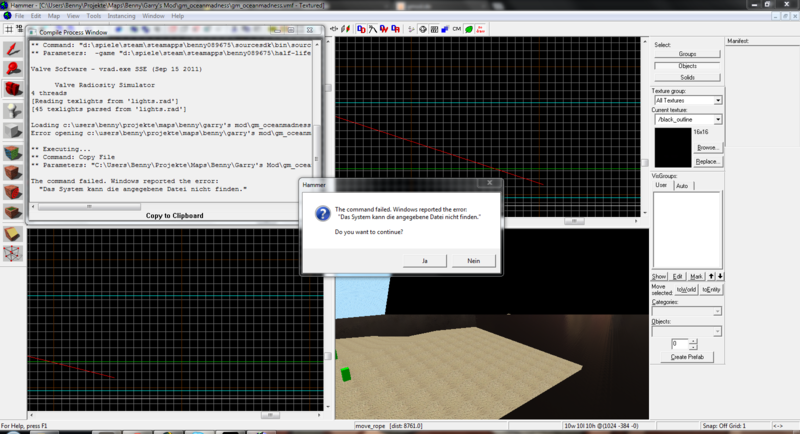Toggle the Groups selection mode
The height and width of the screenshot is (434, 800).
[x=687, y=54]
